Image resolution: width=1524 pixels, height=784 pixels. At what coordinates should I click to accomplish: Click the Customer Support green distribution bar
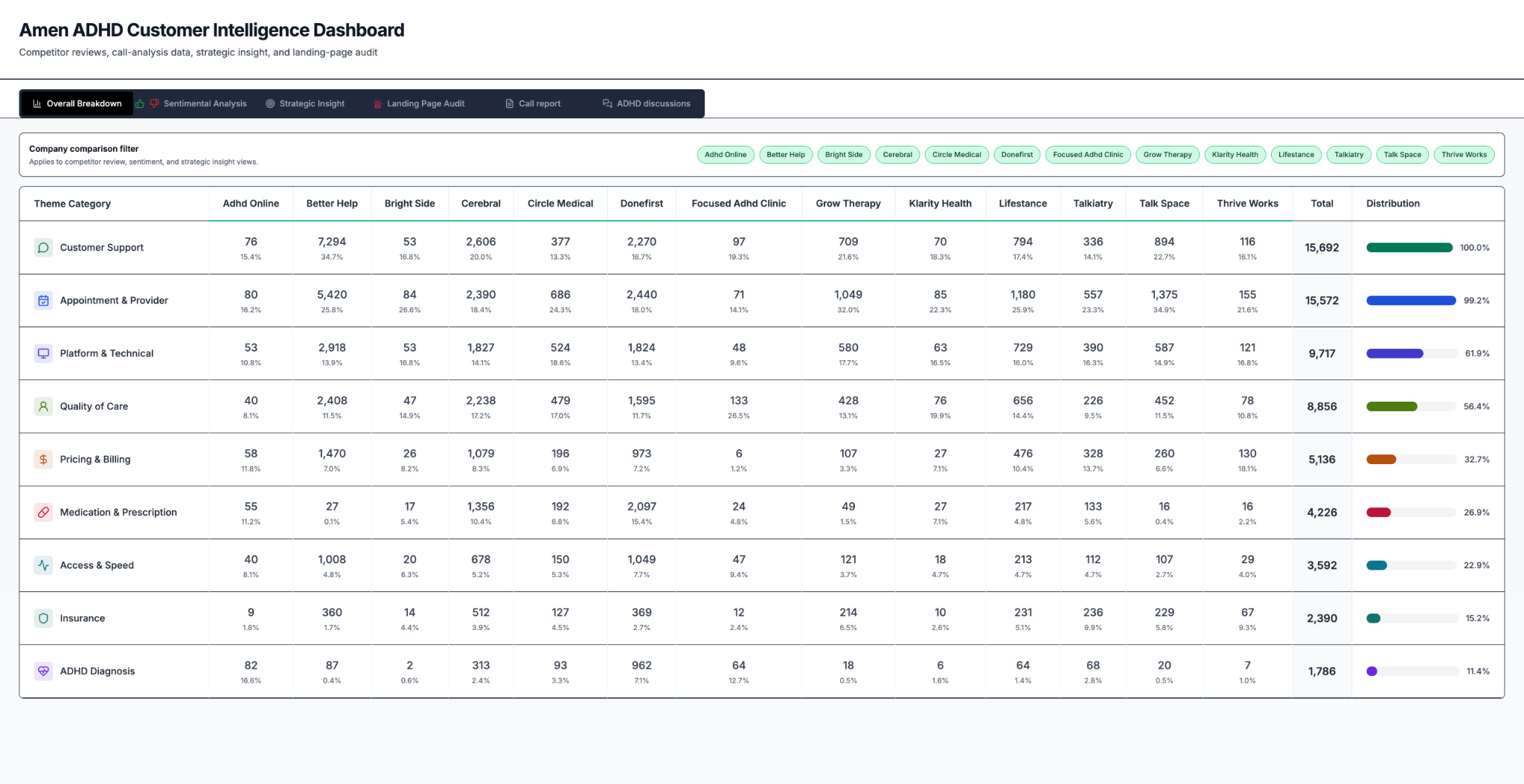(x=1409, y=248)
